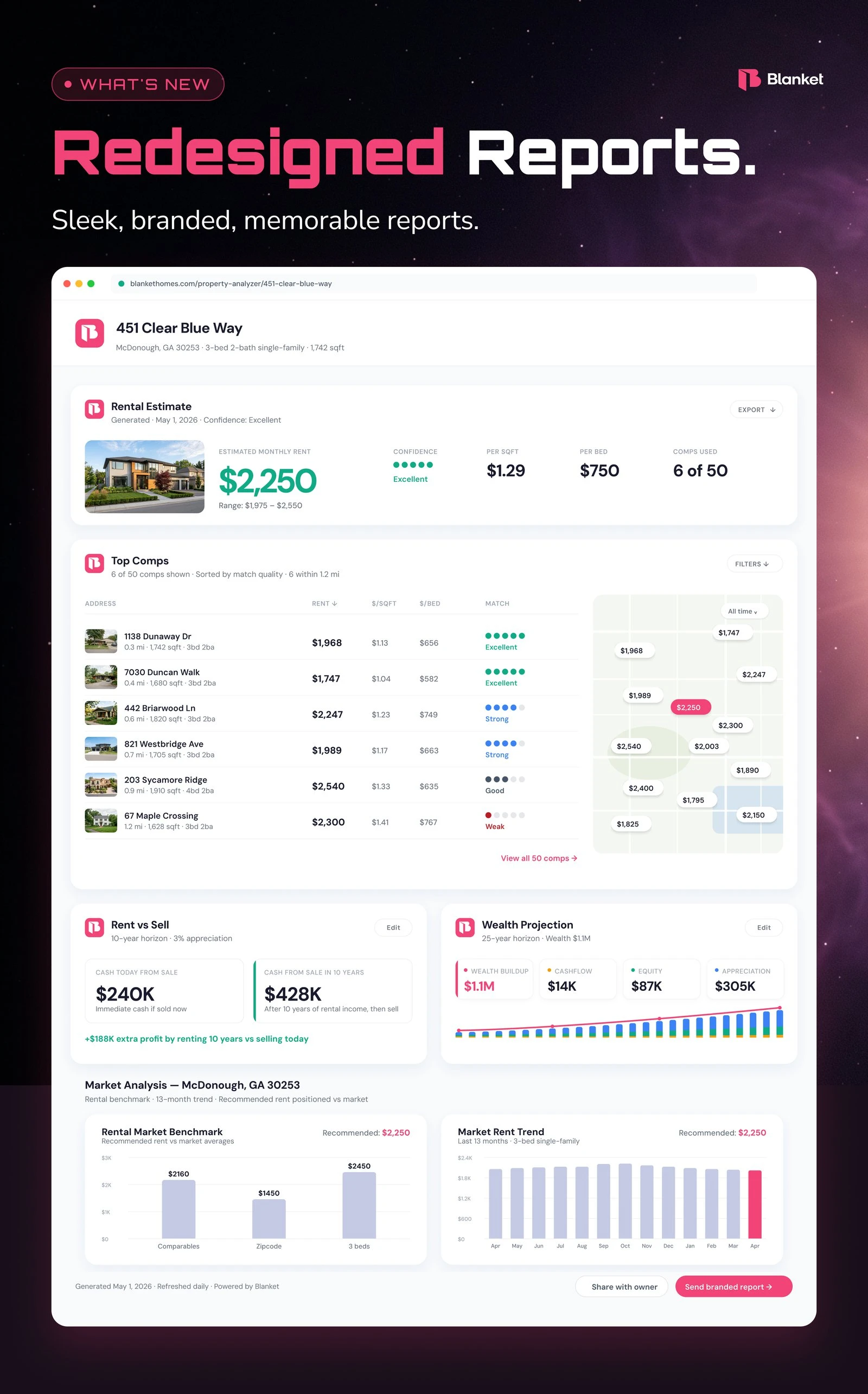The width and height of the screenshot is (868, 1394).
Task: Select the Cashflow $14K metric tab
Action: 578,979
